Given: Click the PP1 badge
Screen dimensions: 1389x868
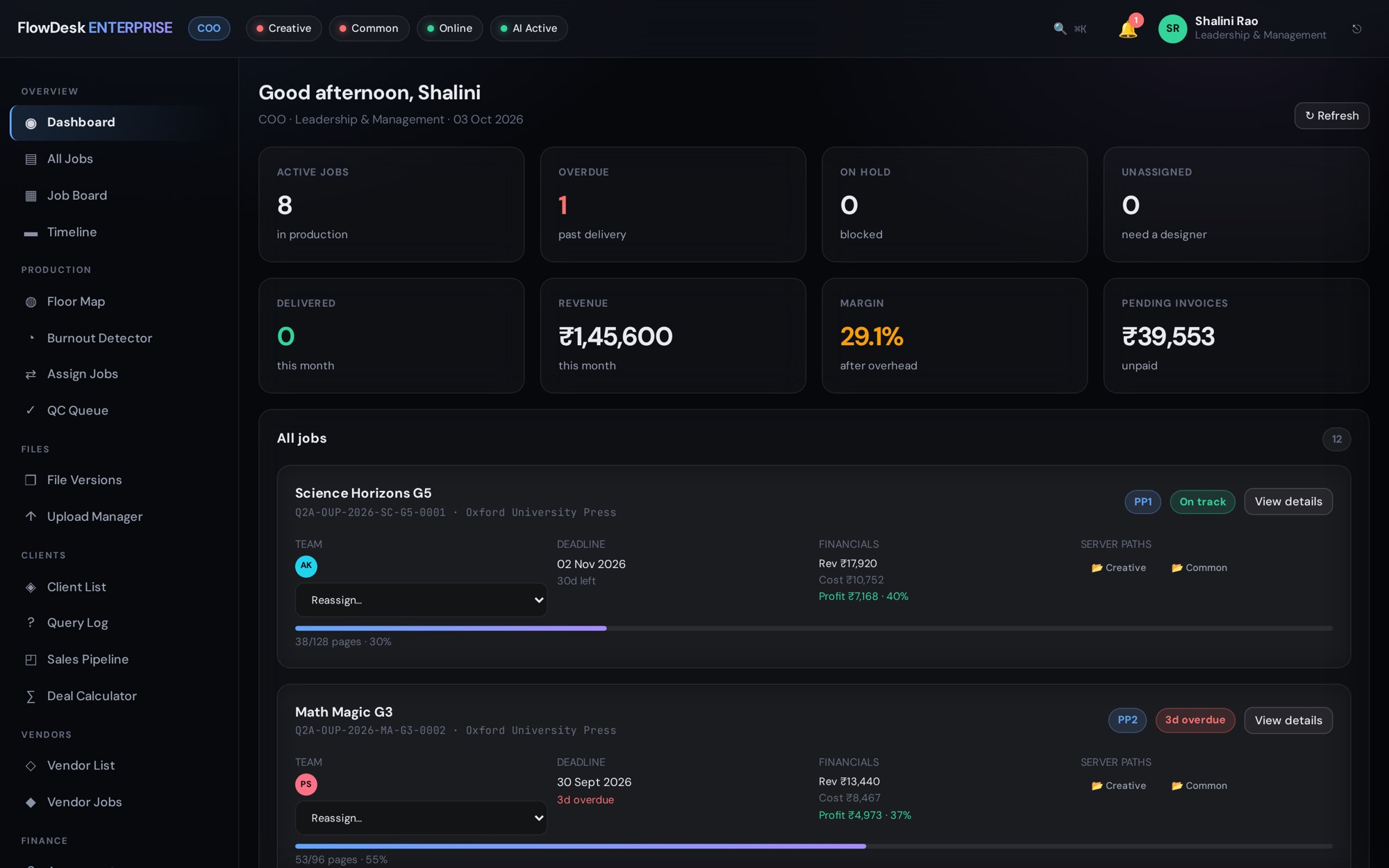Looking at the screenshot, I should pyautogui.click(x=1142, y=501).
